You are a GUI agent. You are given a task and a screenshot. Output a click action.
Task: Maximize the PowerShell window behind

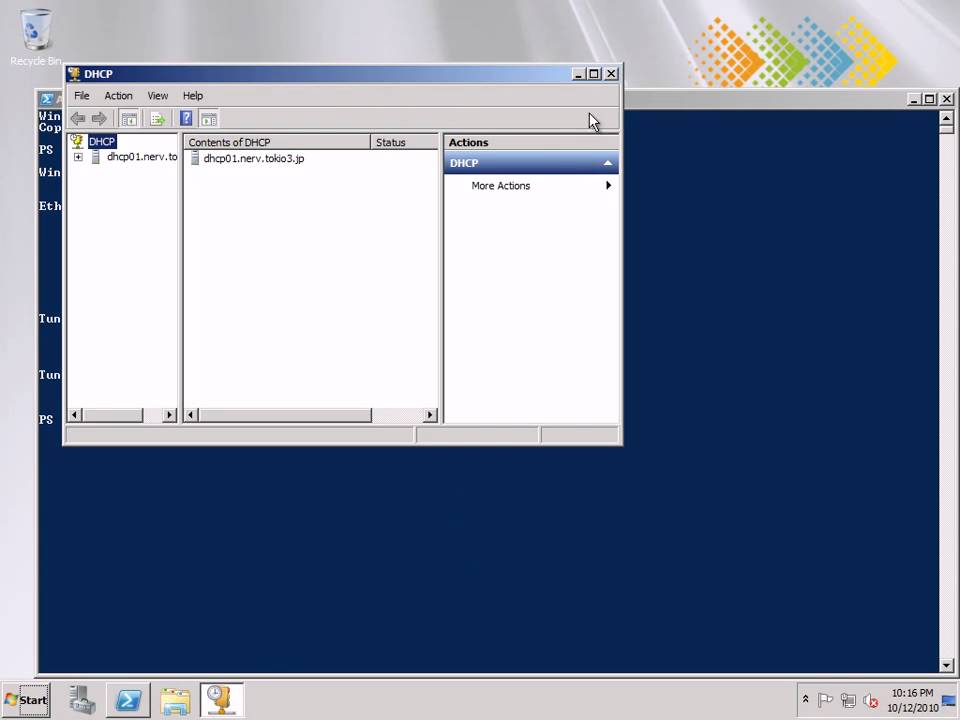930,99
